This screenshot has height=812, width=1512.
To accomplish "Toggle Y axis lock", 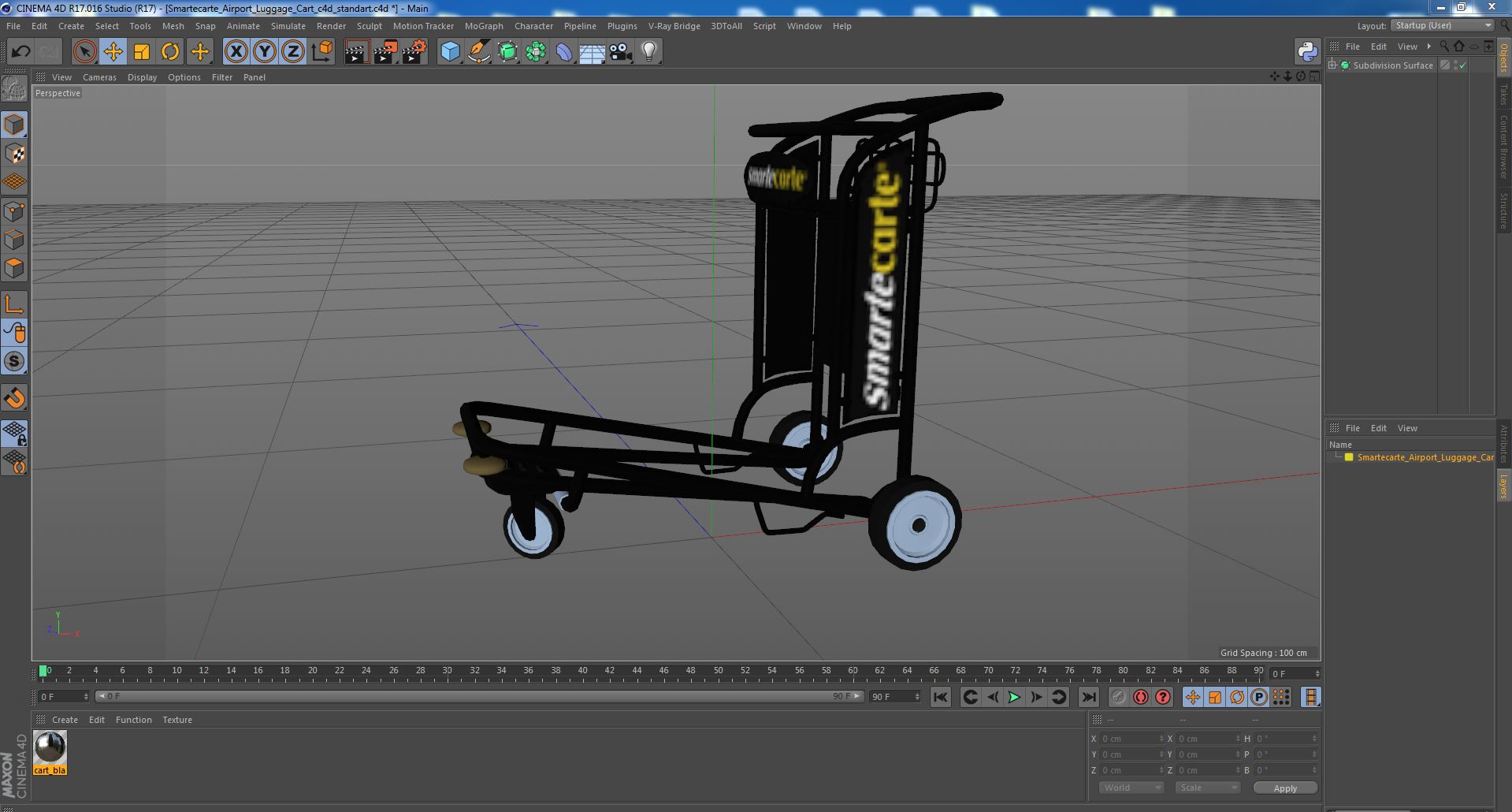I will 265,52.
